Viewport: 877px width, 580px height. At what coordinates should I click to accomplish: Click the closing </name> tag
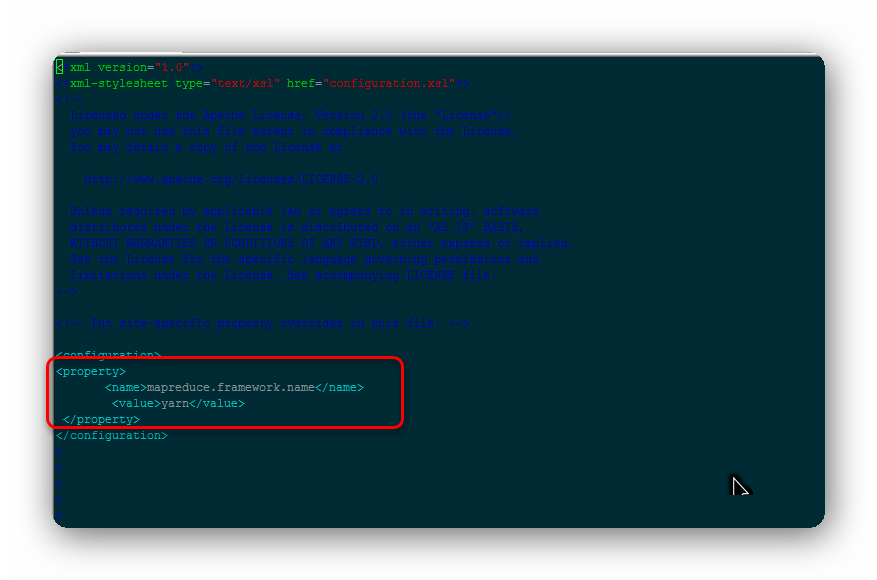click(x=339, y=388)
